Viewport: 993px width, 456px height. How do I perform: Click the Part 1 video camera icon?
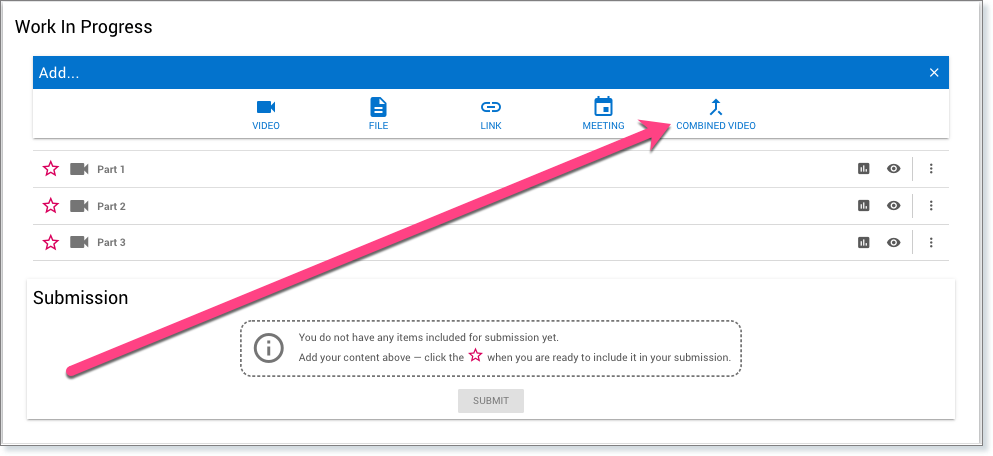79,169
